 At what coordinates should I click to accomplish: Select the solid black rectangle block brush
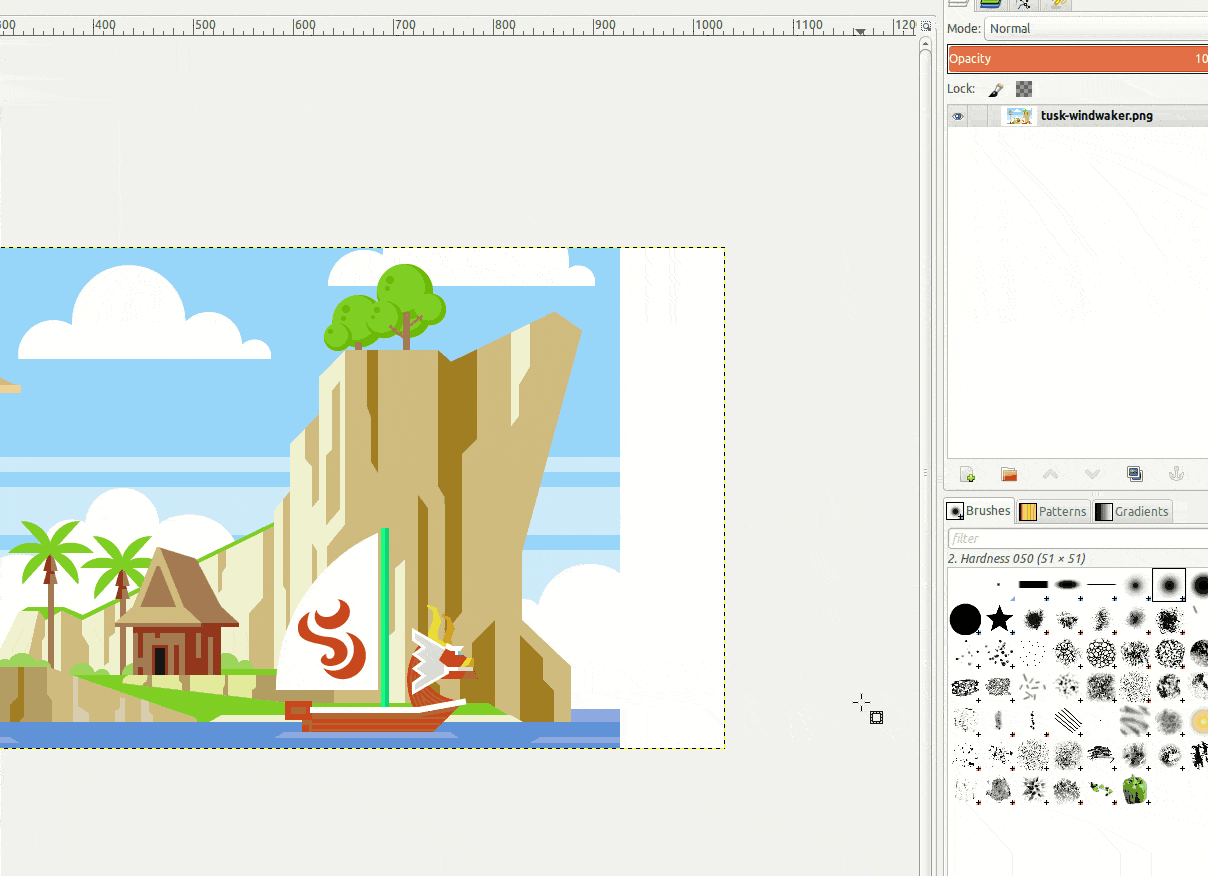pos(1033,585)
